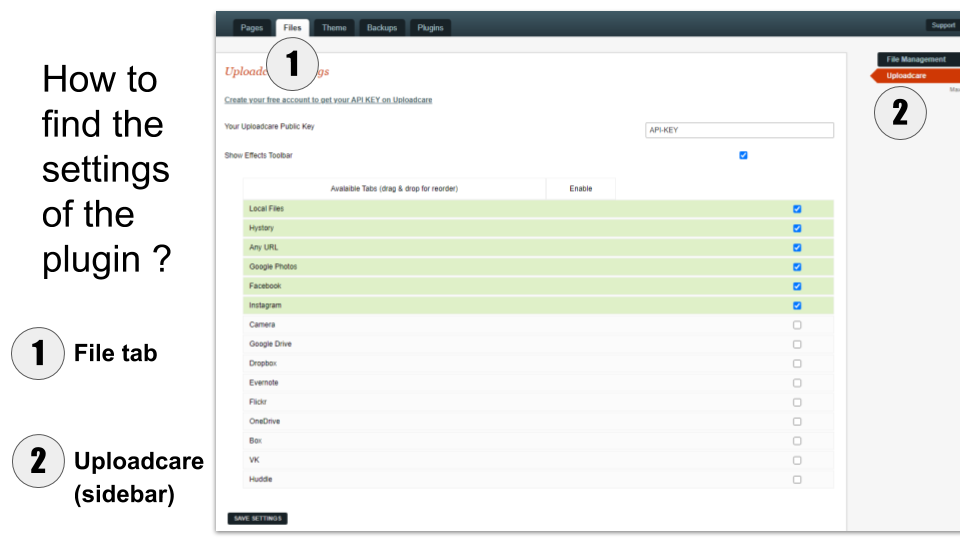Enable the Box checkbox
Viewport: 960px width, 540px height.
tap(797, 441)
